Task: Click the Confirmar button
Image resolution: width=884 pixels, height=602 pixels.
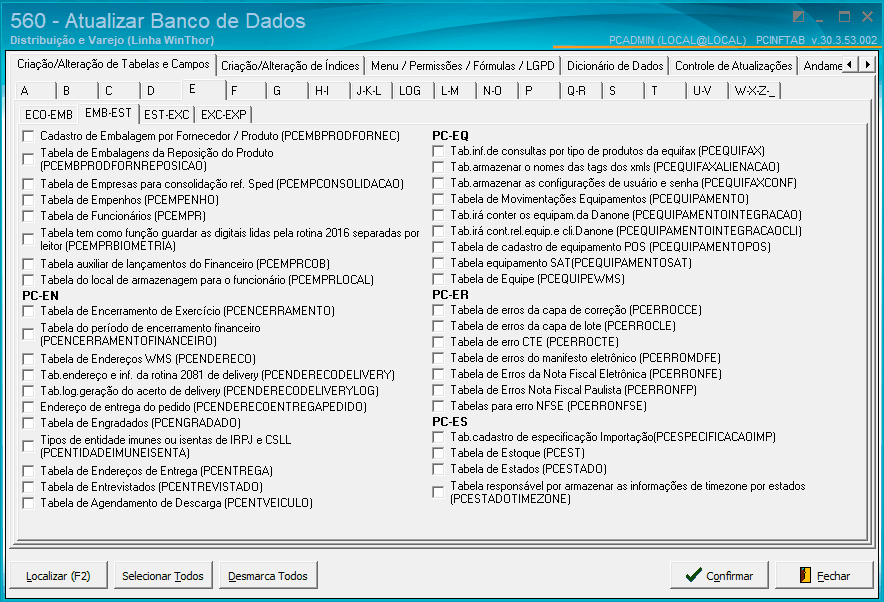Action: (x=719, y=576)
